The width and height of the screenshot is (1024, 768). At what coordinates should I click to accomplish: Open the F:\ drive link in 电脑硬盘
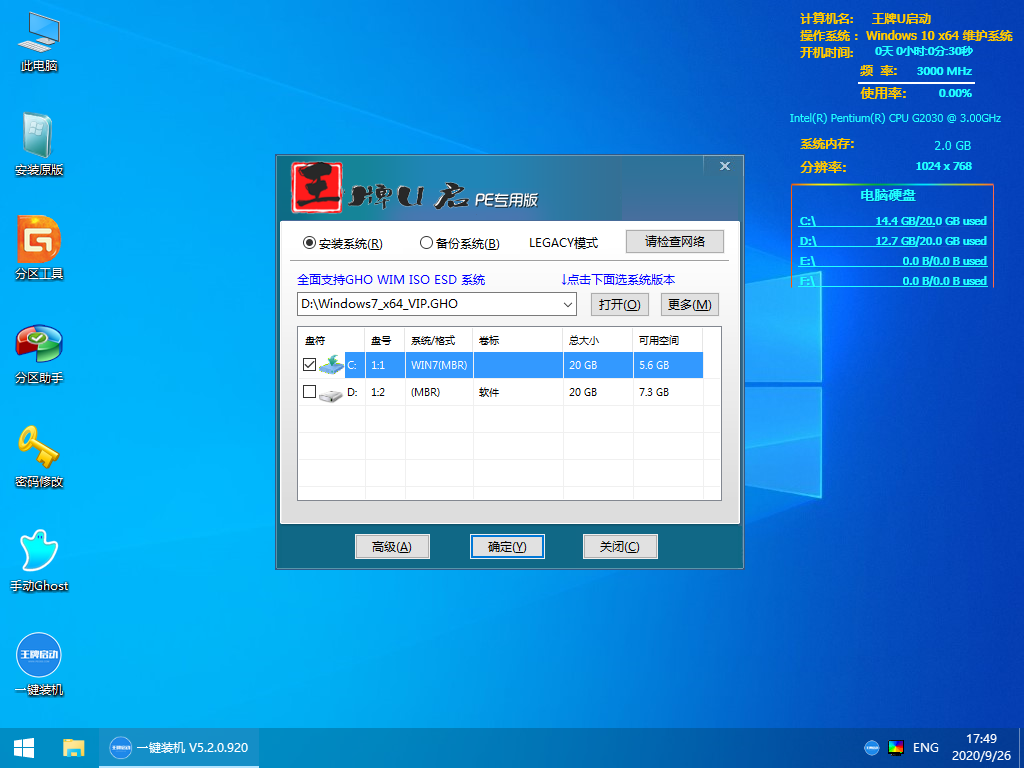(x=893, y=281)
